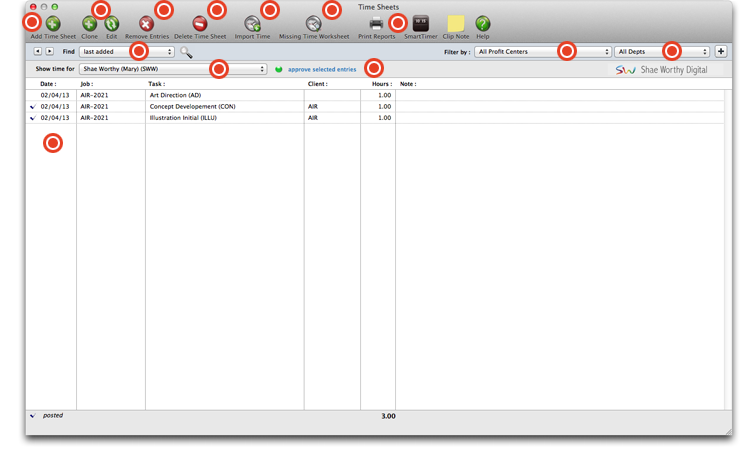Expand the All Depts dropdown
This screenshot has width=753, height=449.
click(662, 52)
